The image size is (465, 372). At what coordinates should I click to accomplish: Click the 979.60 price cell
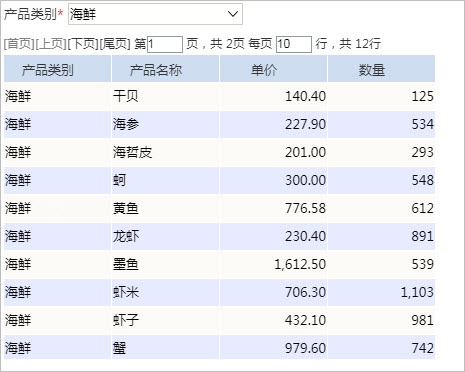click(273, 347)
